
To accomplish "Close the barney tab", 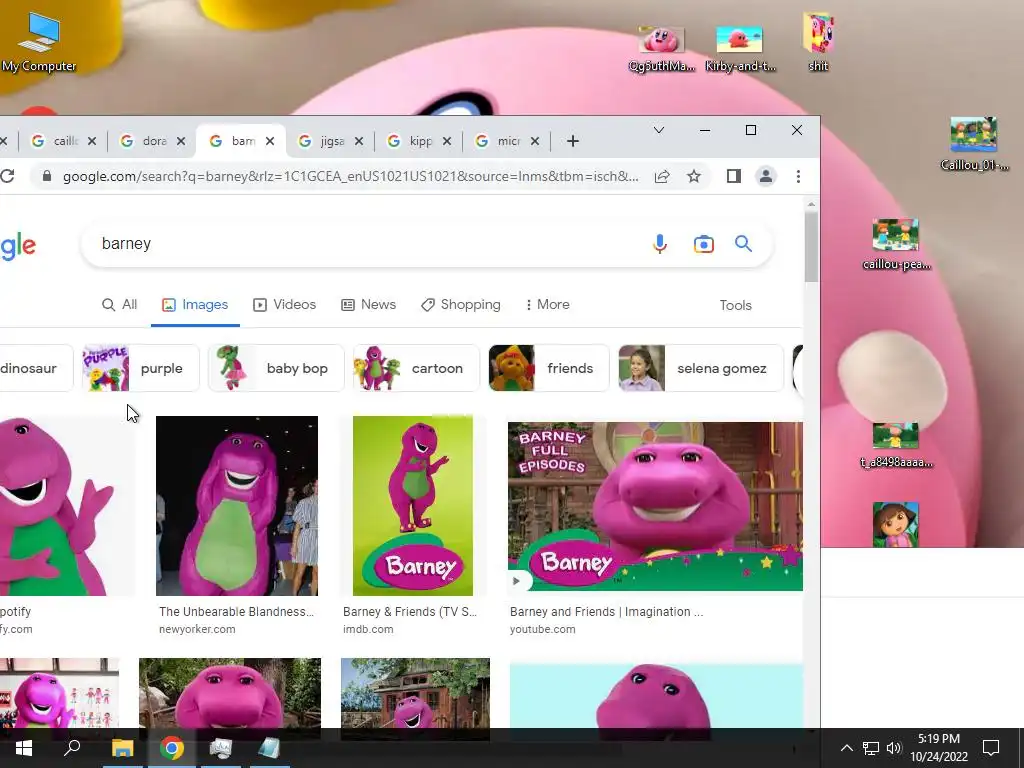I will click(270, 141).
